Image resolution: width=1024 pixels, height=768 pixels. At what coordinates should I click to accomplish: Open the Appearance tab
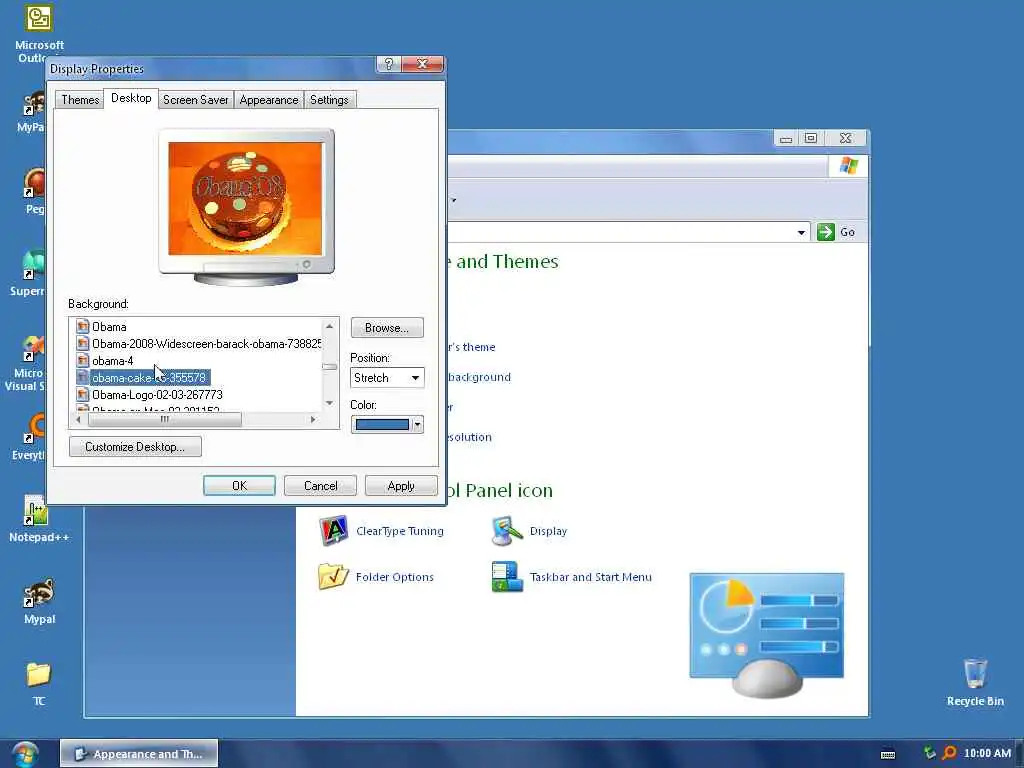pos(268,99)
